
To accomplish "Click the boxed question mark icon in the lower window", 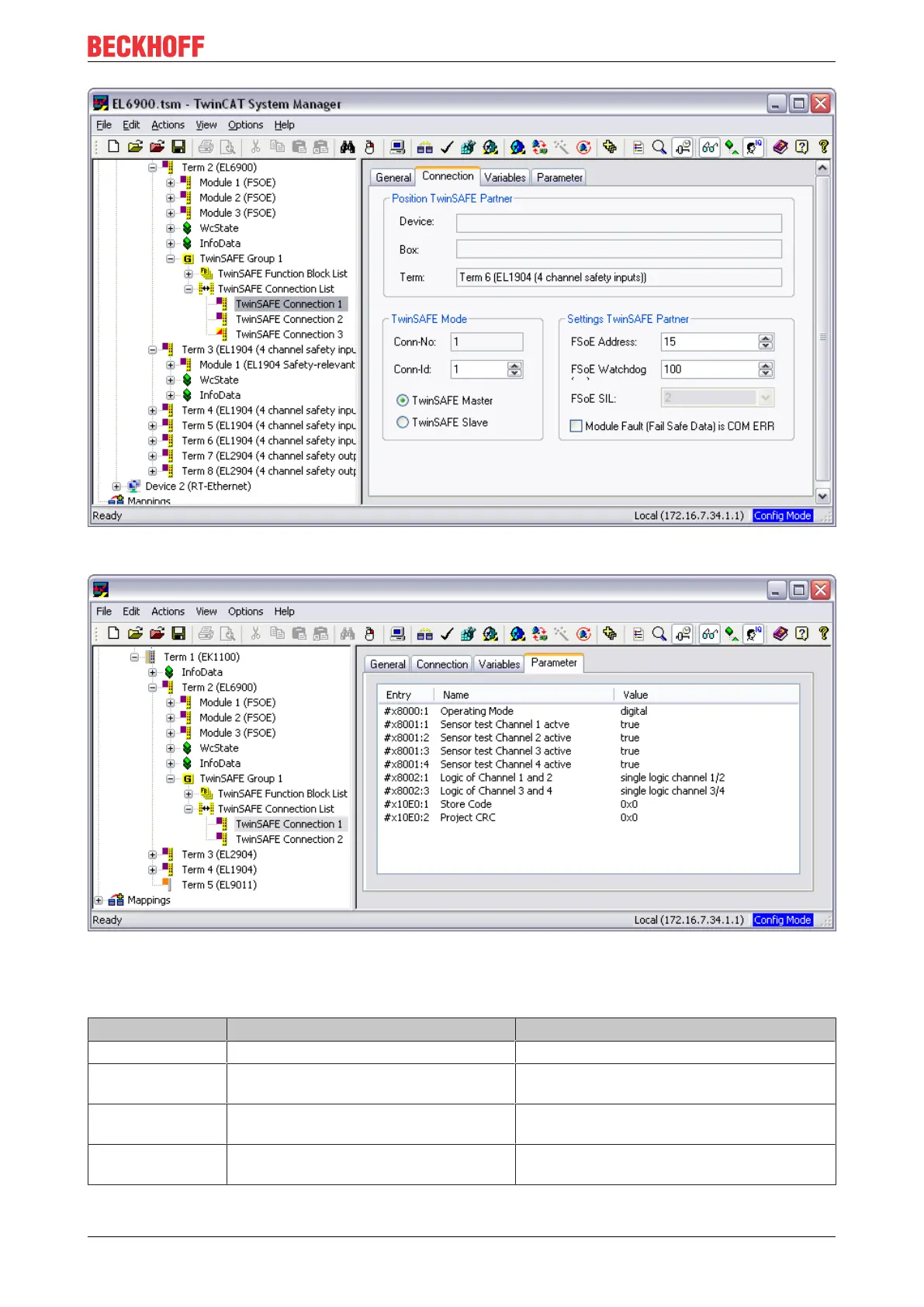I will pos(802,633).
